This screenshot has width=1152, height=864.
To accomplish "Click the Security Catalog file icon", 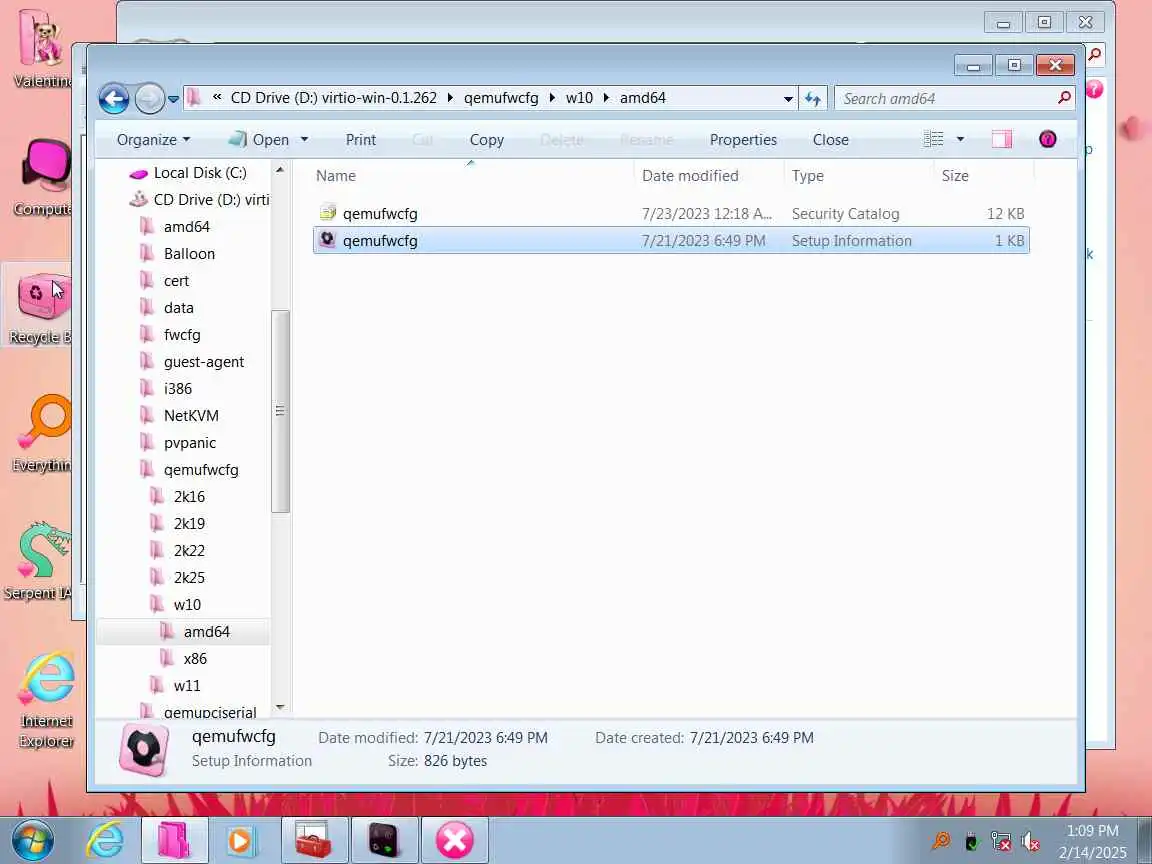I will (328, 213).
